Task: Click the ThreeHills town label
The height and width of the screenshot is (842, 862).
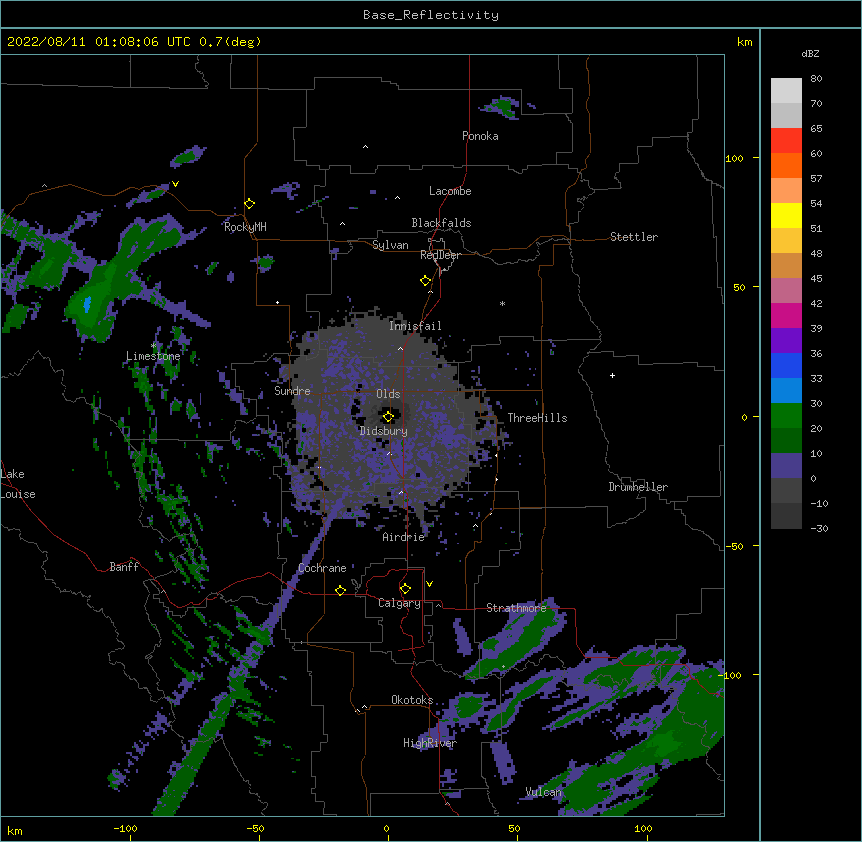Action: (x=537, y=418)
